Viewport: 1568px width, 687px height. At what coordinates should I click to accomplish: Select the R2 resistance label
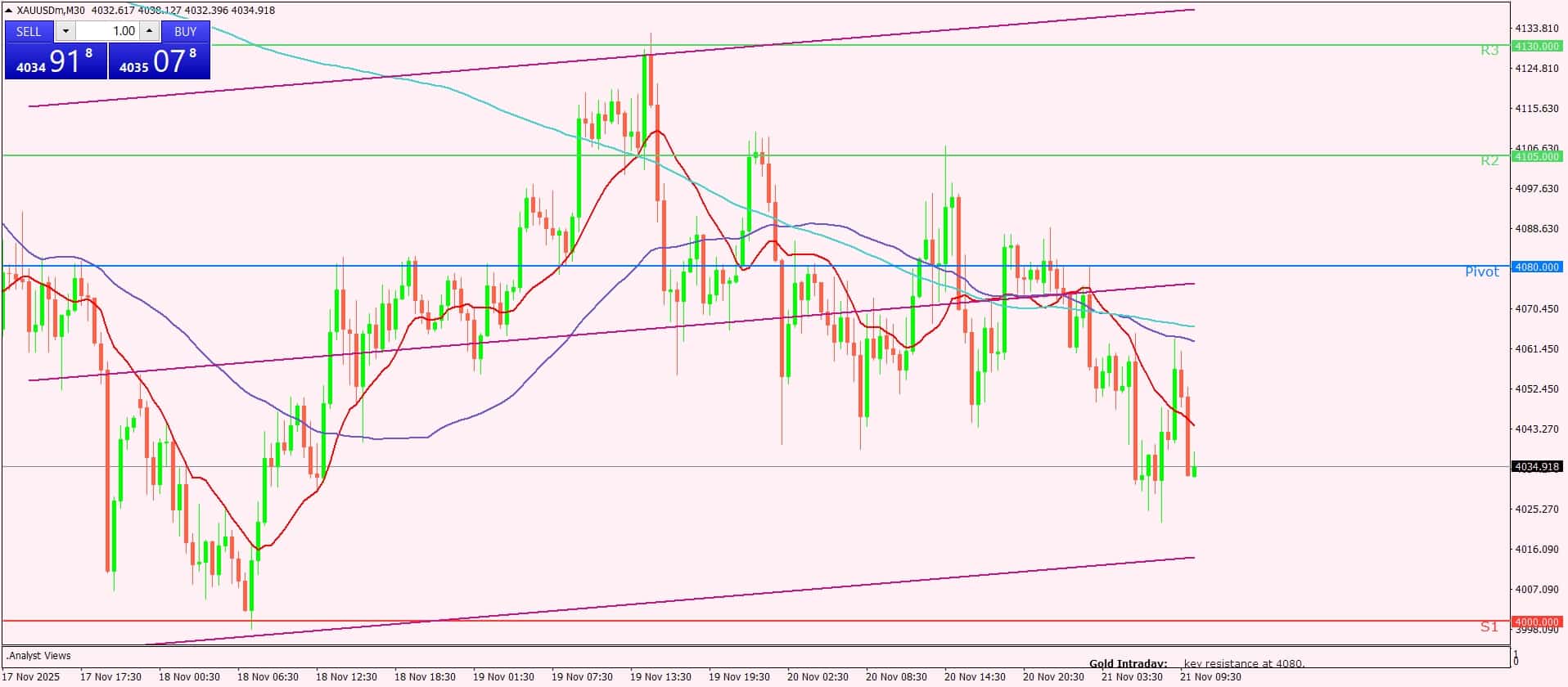pyautogui.click(x=1489, y=160)
